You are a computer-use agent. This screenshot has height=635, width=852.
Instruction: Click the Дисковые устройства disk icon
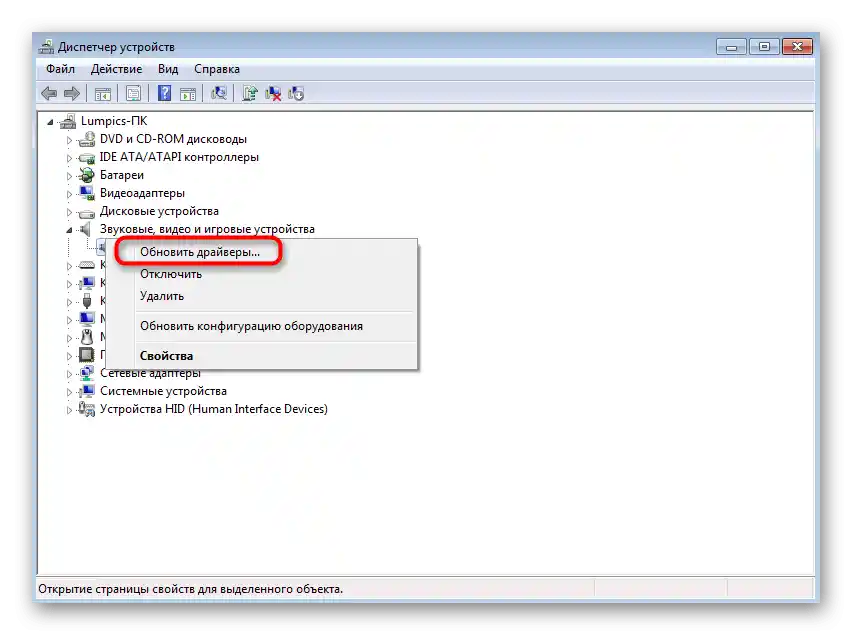click(86, 212)
